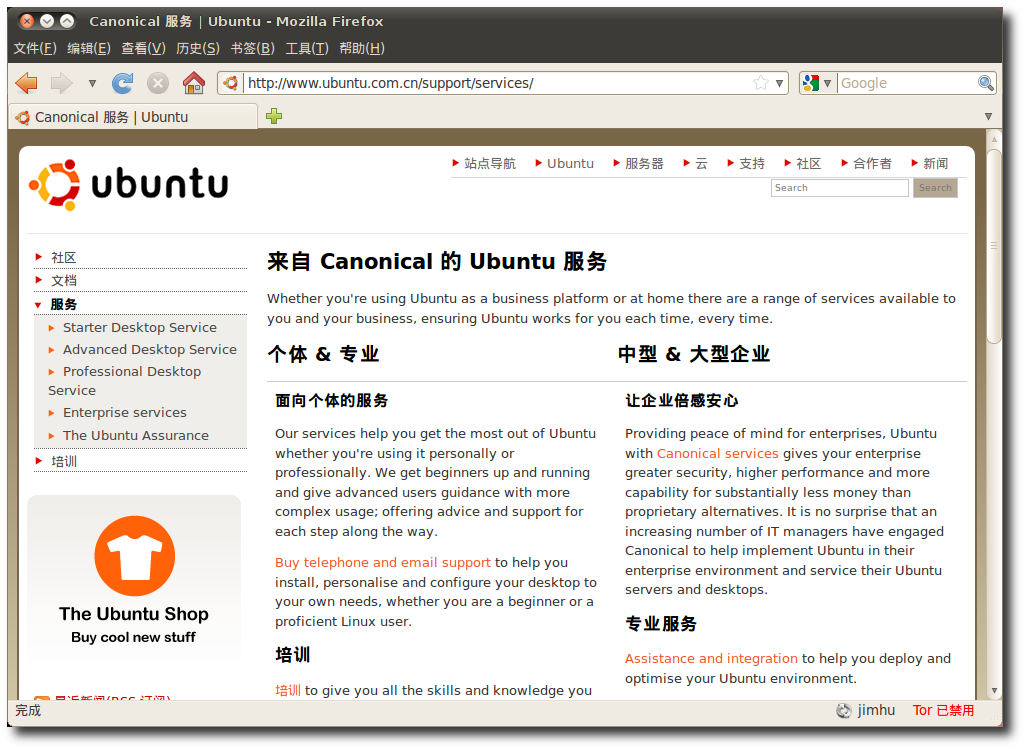Click the jimhu status bar text
The image size is (1026, 750).
(876, 711)
